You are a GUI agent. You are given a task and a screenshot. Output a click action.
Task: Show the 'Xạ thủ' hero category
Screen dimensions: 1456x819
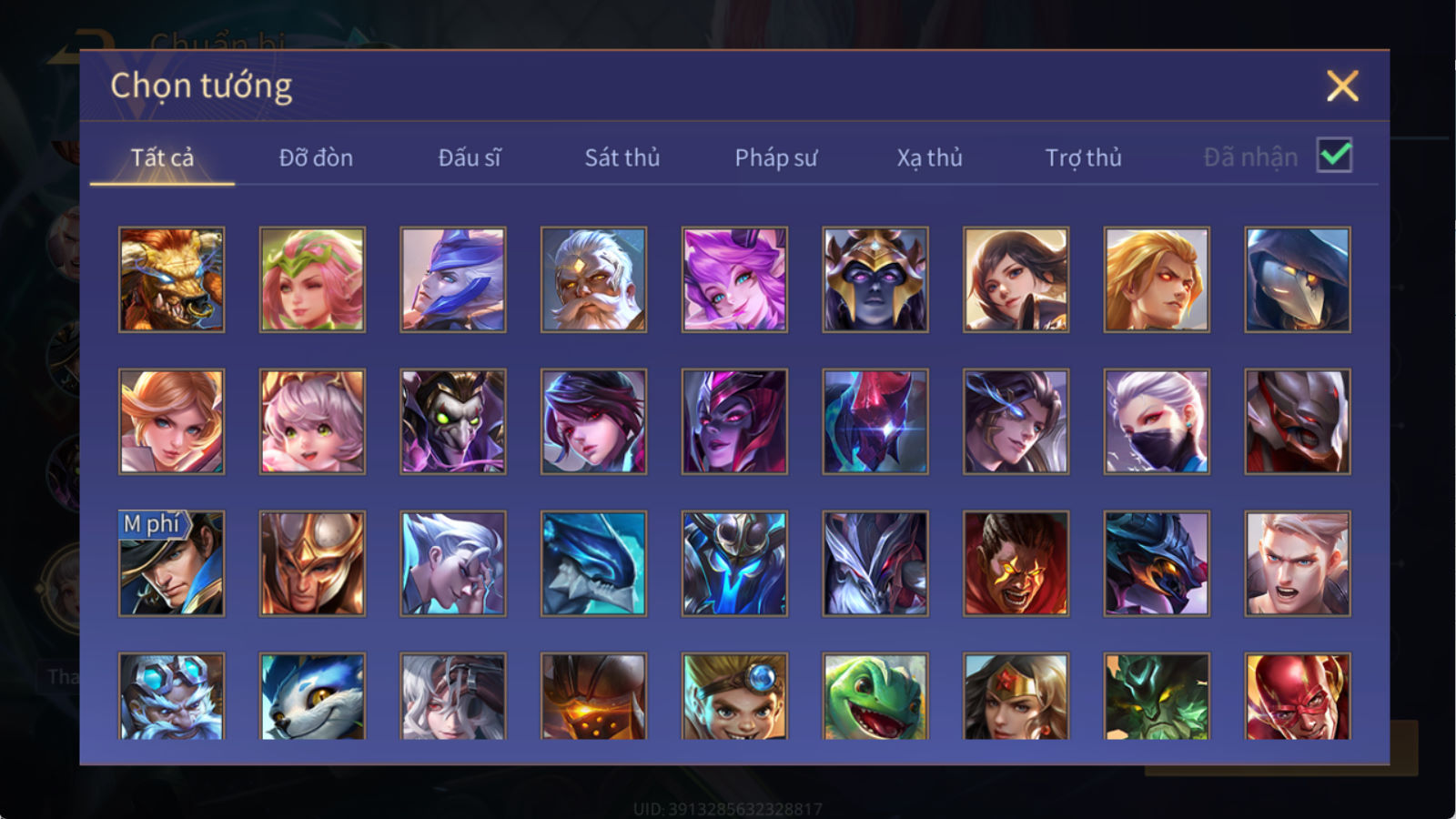click(x=929, y=157)
